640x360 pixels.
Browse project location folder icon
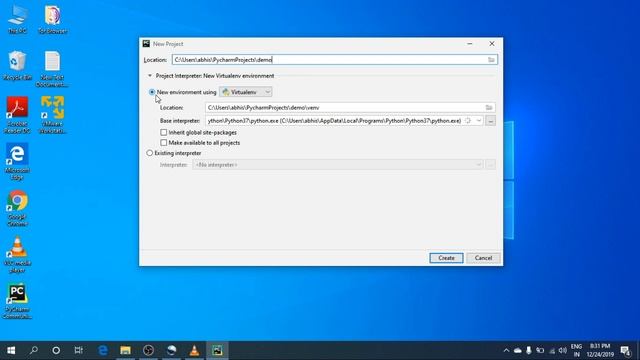[491, 60]
